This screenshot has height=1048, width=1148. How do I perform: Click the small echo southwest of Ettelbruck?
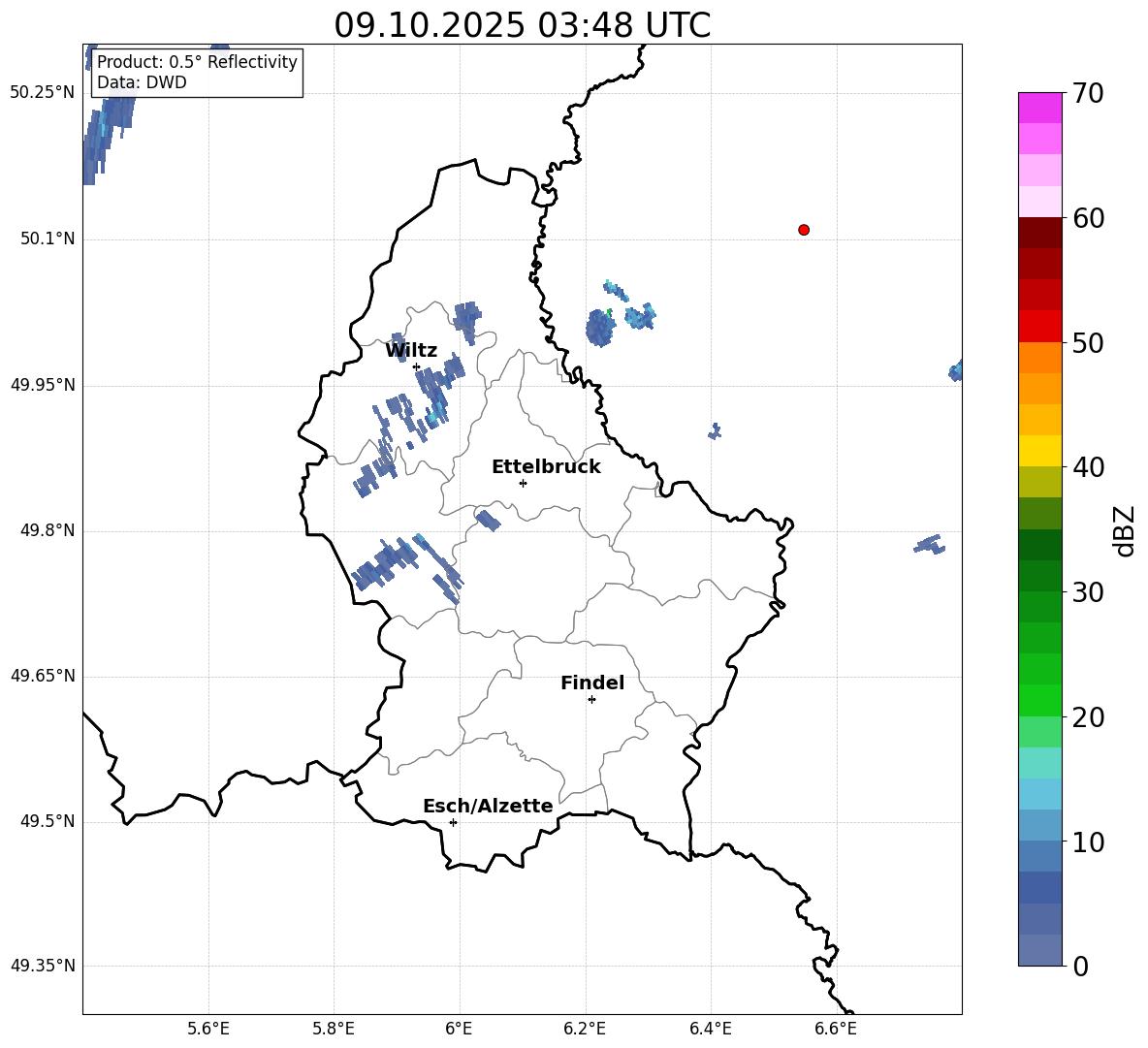coord(488,521)
